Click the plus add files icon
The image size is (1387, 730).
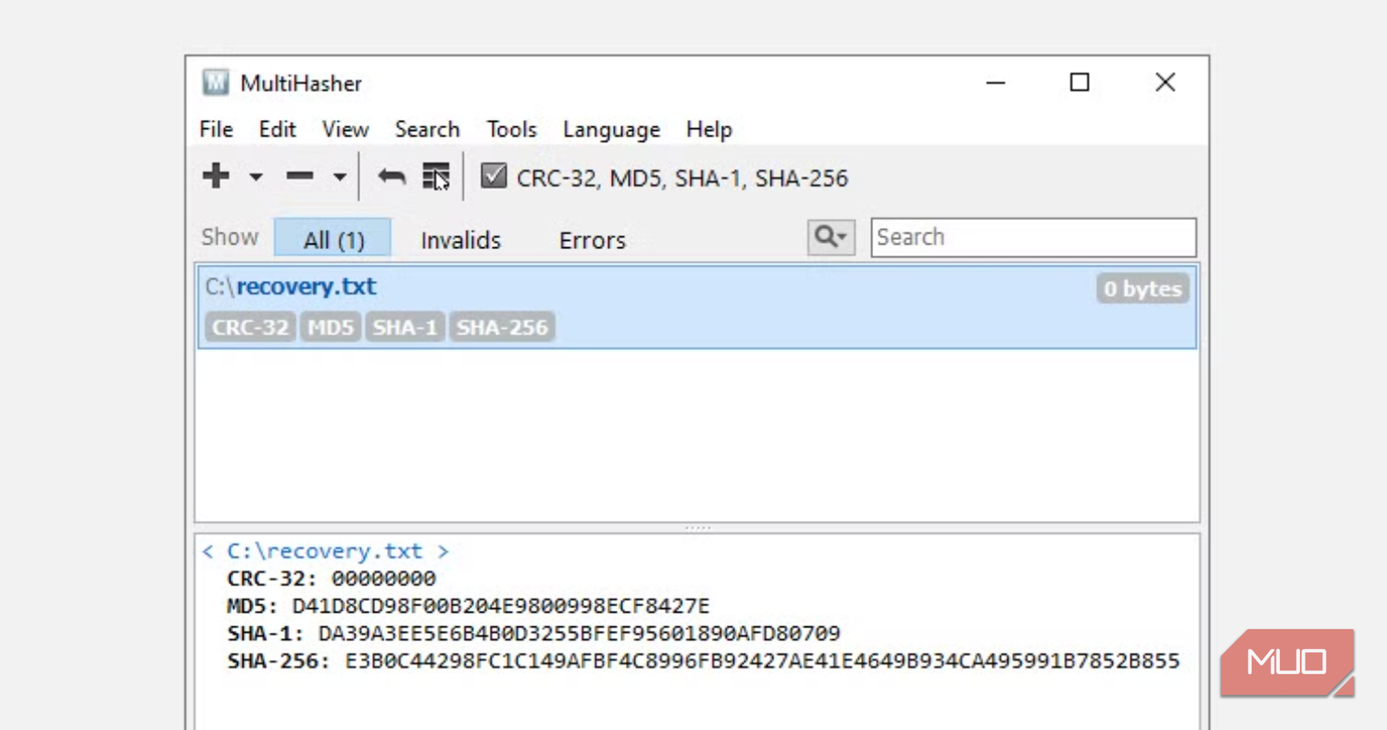(216, 176)
